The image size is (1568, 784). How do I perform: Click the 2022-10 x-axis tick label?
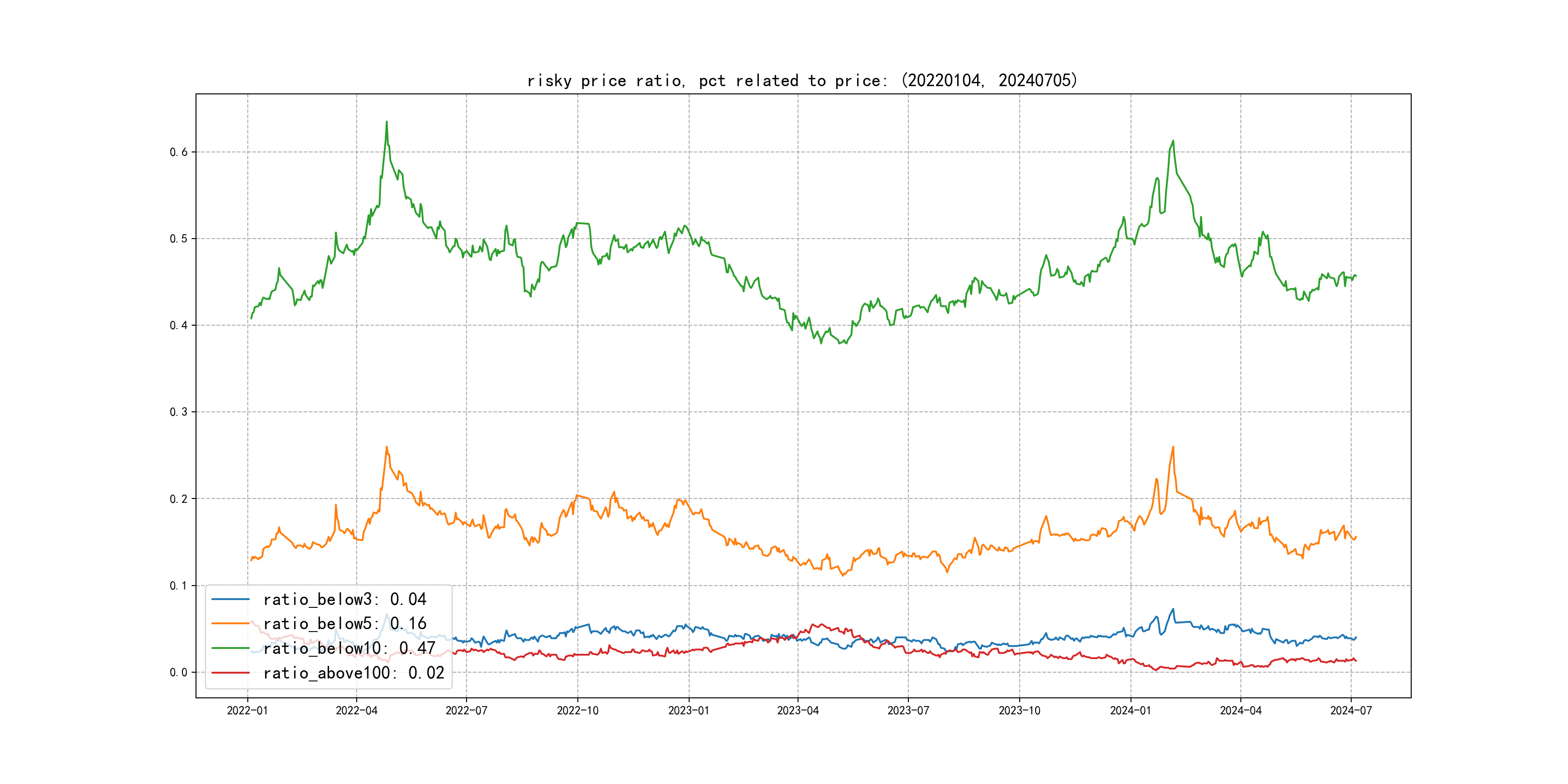click(578, 710)
